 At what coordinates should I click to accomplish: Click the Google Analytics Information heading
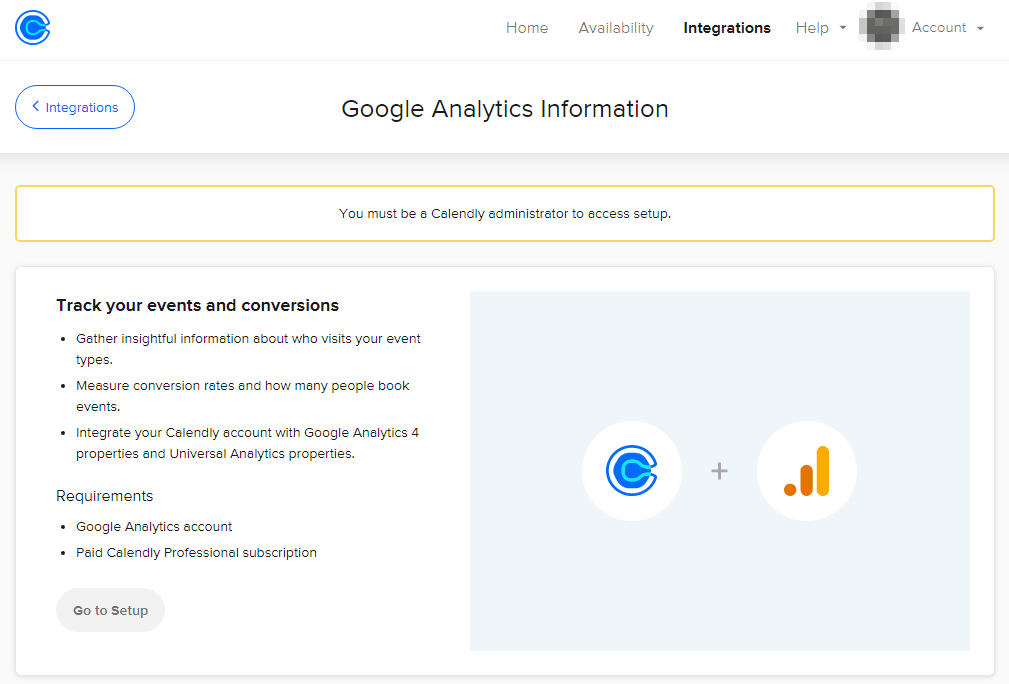504,109
